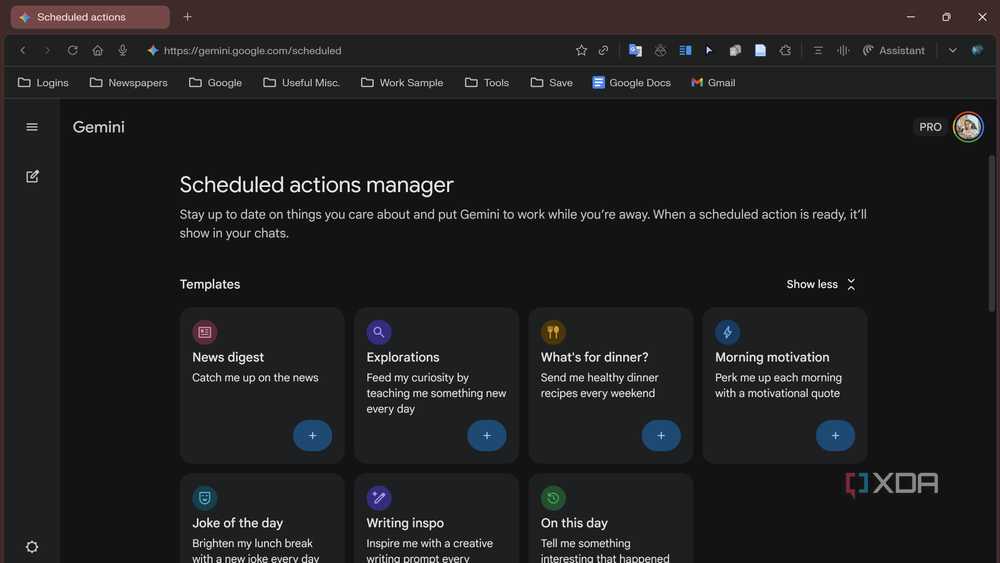The height and width of the screenshot is (563, 1000).
Task: Go forward with browser forward arrow
Action: (x=47, y=50)
